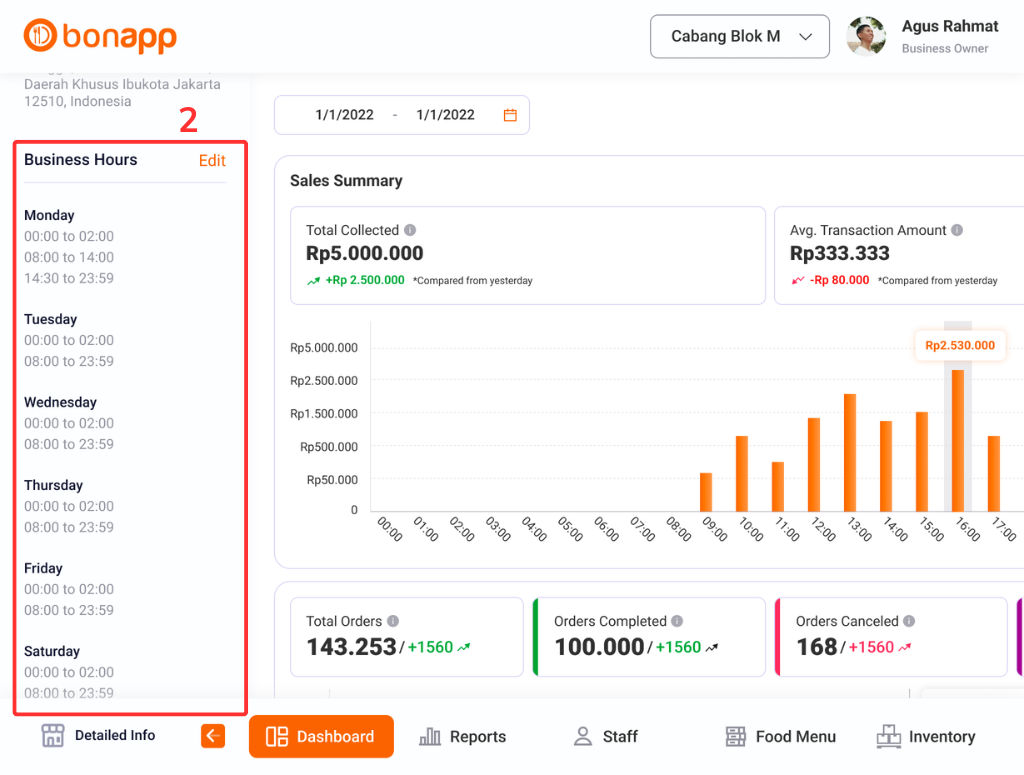Edit the Business Hours
The height and width of the screenshot is (775, 1024).
pos(212,160)
